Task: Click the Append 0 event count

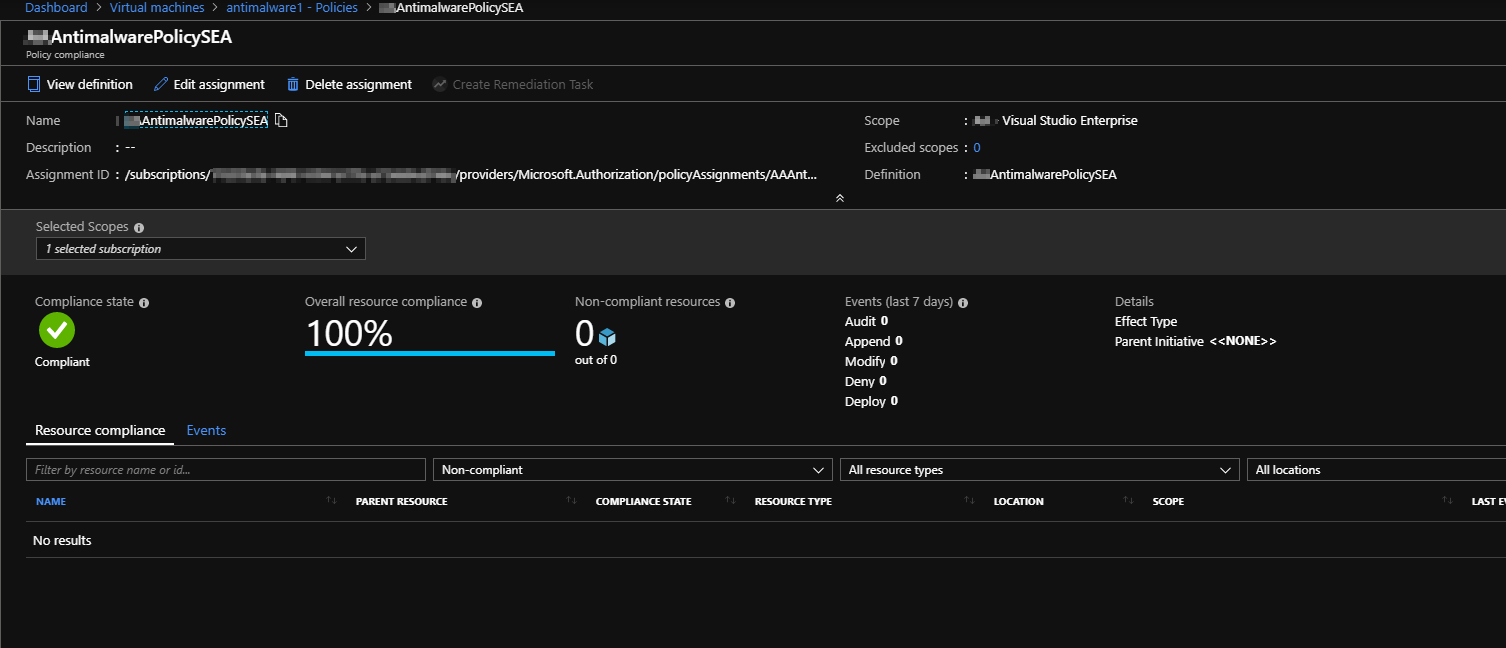Action: [x=873, y=341]
